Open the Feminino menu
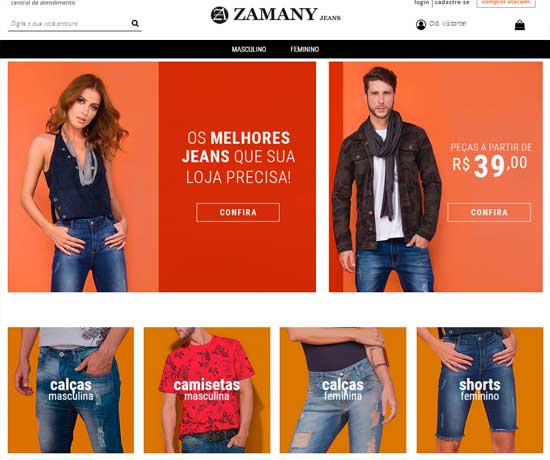550x460 pixels. [304, 49]
